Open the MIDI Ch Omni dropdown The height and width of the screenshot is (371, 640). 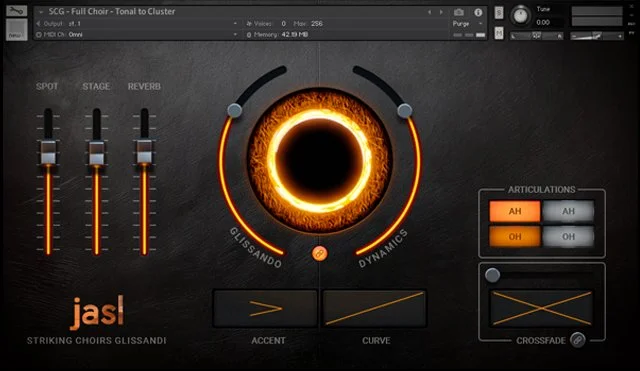click(137, 35)
